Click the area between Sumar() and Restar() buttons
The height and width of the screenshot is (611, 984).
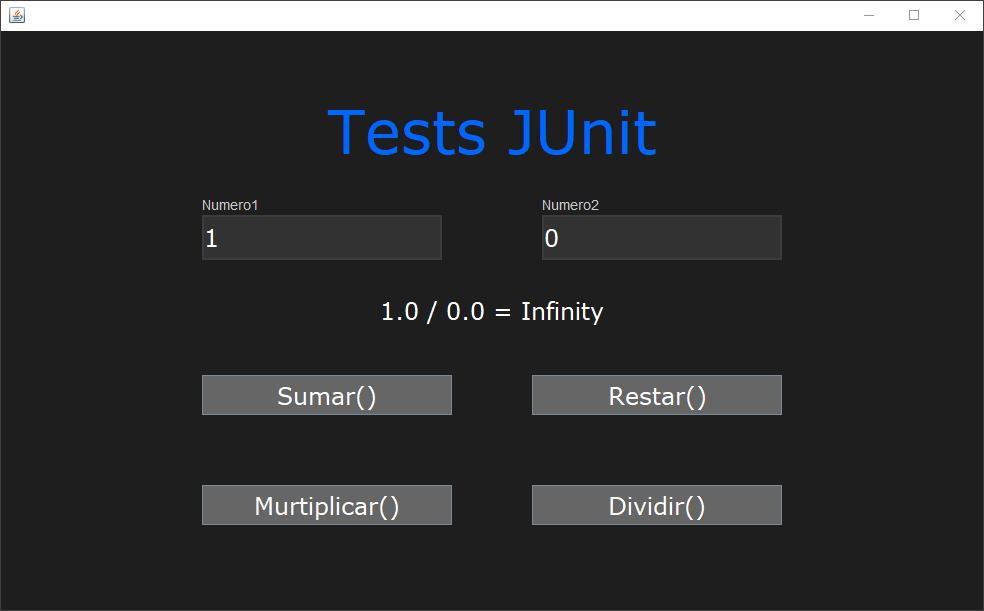tap(492, 394)
